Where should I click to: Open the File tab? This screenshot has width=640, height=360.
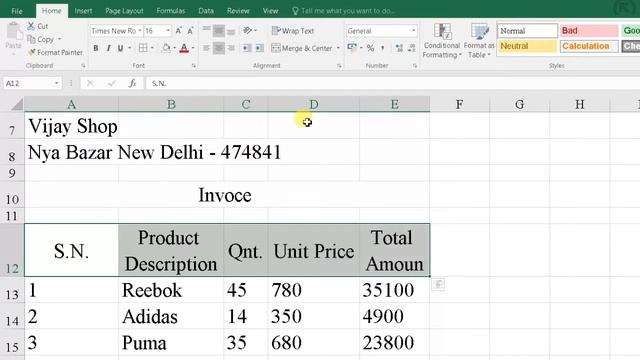17,11
